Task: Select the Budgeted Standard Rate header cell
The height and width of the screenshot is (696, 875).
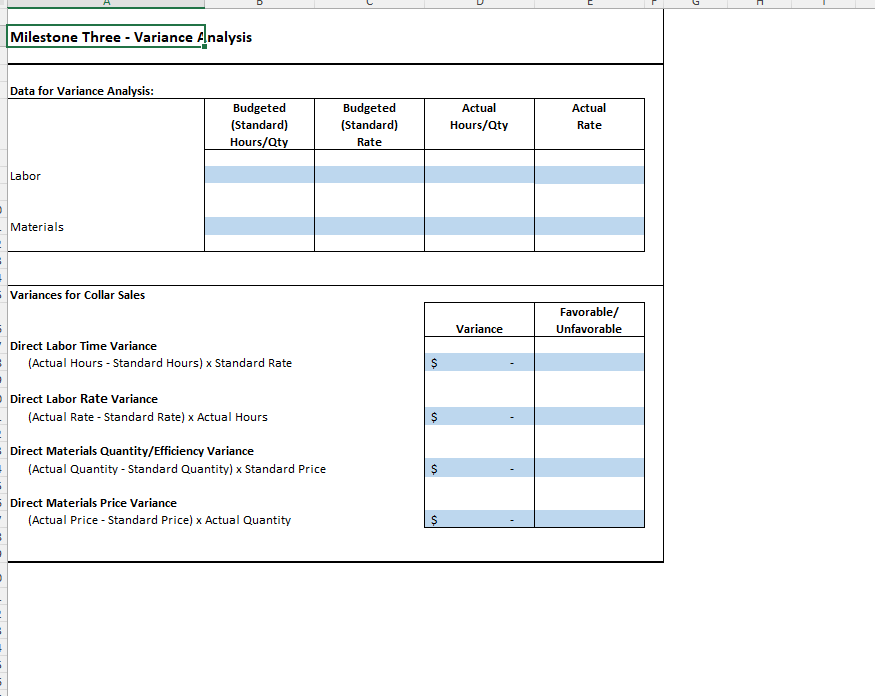Action: (x=369, y=124)
